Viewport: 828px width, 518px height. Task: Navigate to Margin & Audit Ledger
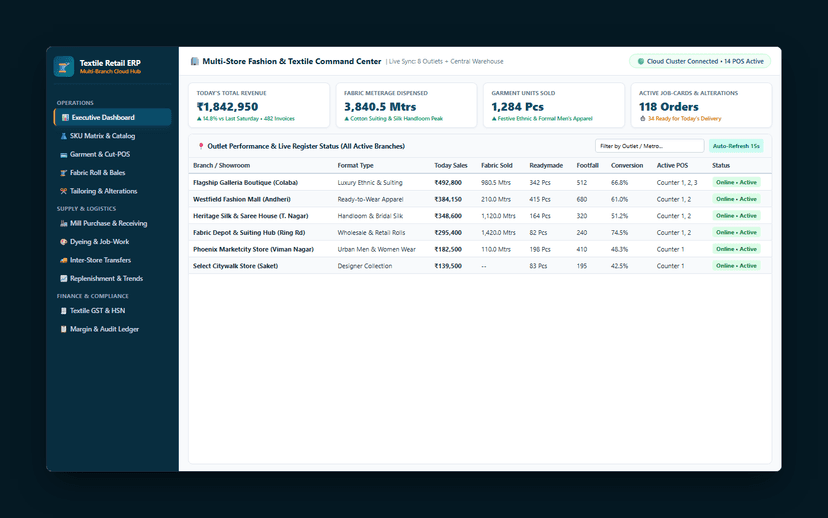[112, 329]
